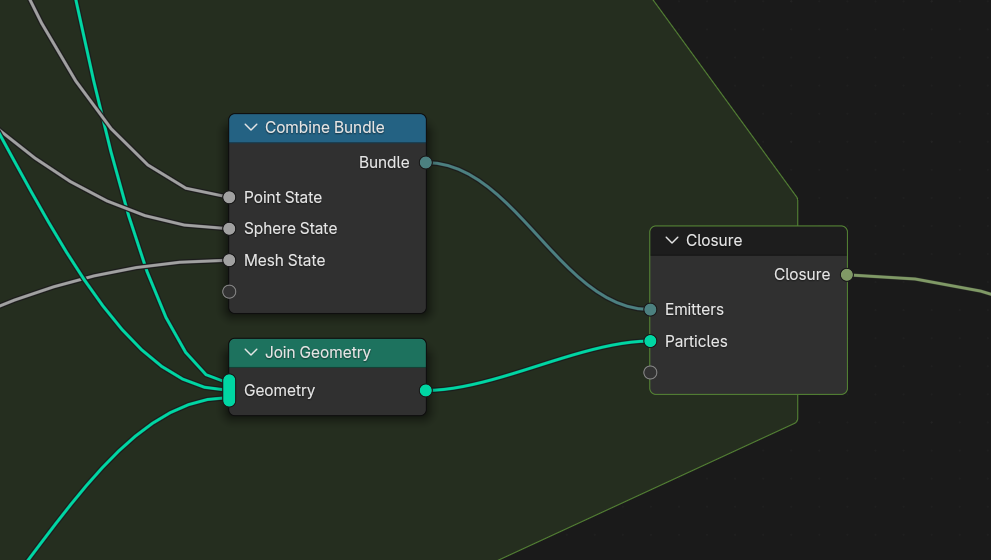The width and height of the screenshot is (991, 560).
Task: Click empty extension socket on Closure node
Action: (650, 372)
